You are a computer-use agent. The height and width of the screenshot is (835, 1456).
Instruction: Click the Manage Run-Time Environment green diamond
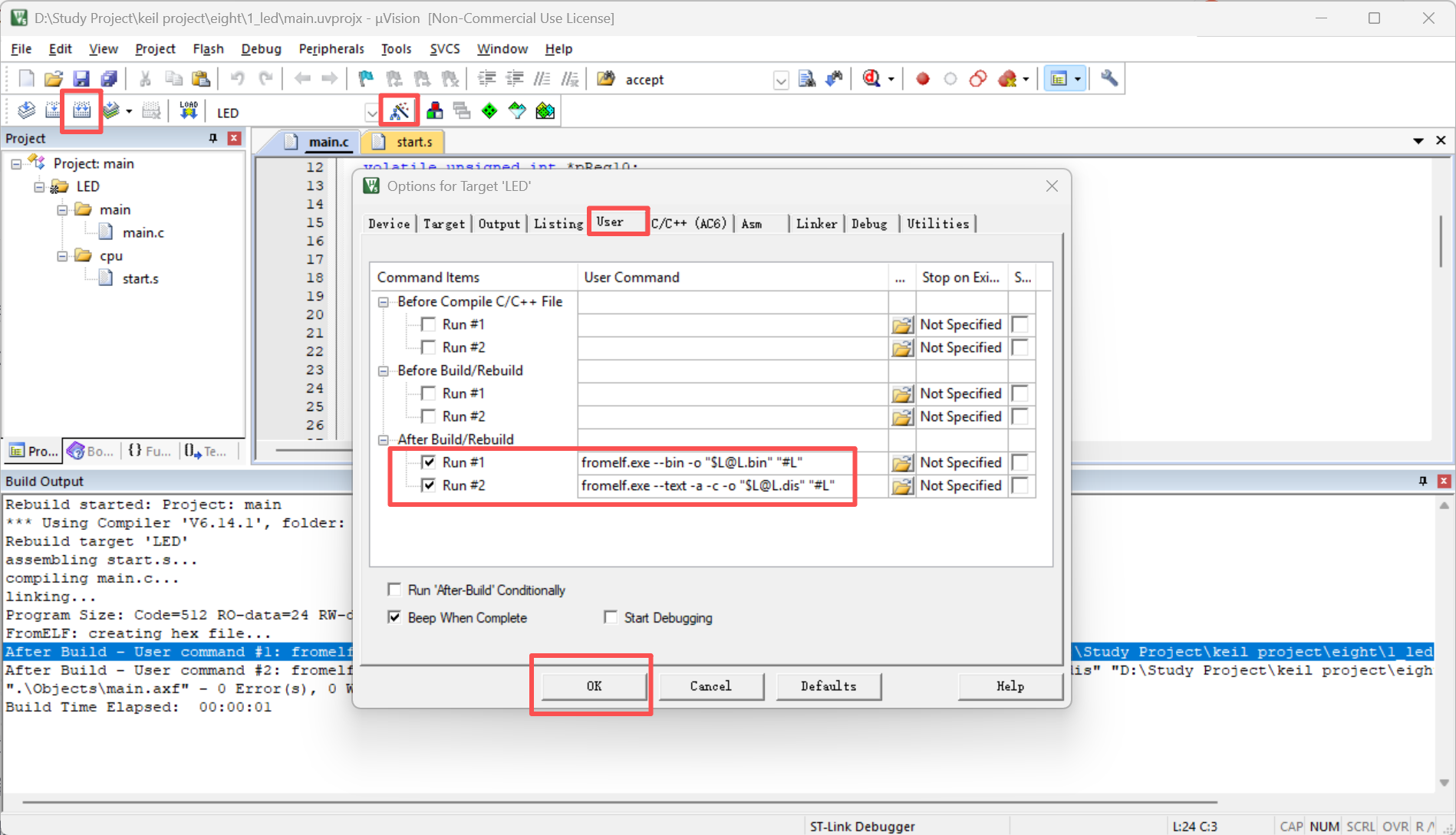(x=489, y=111)
